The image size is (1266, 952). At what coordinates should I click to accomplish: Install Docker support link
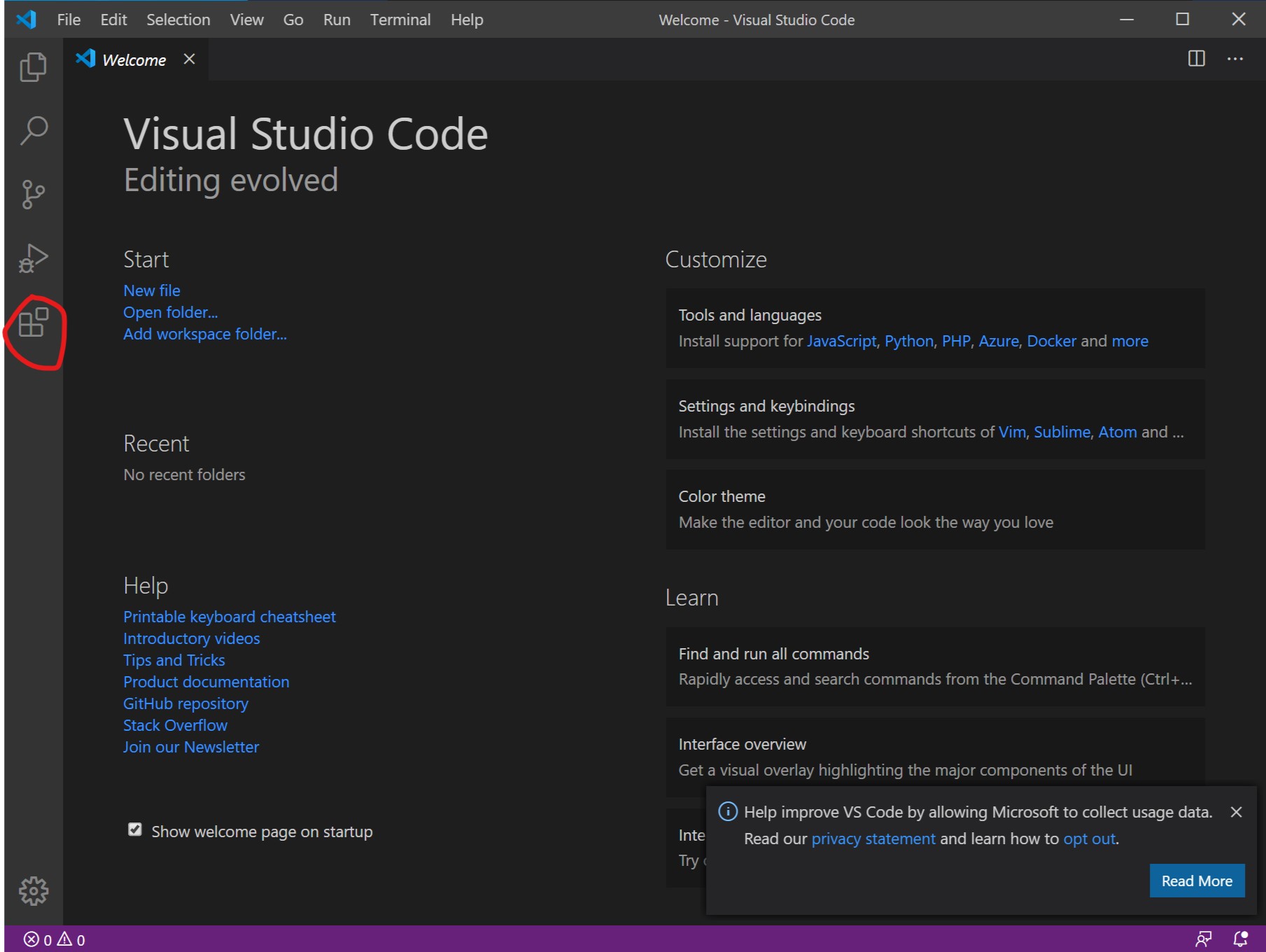(x=1052, y=341)
